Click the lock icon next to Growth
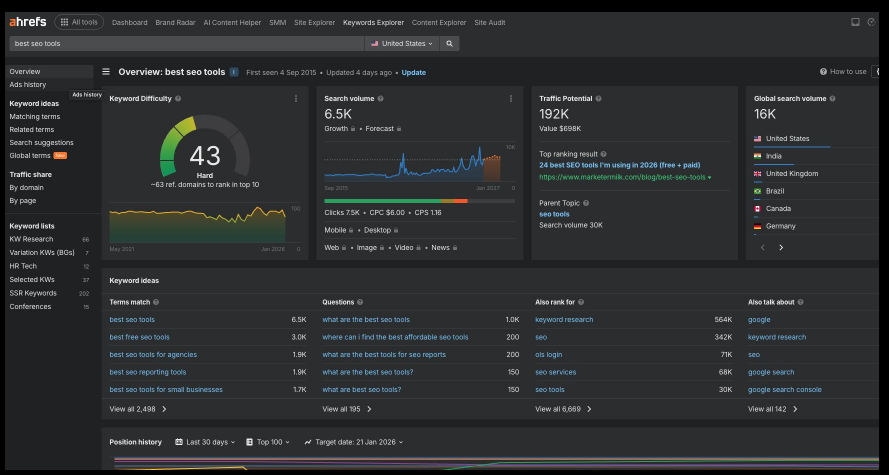Image resolution: width=889 pixels, height=475 pixels. tap(353, 129)
